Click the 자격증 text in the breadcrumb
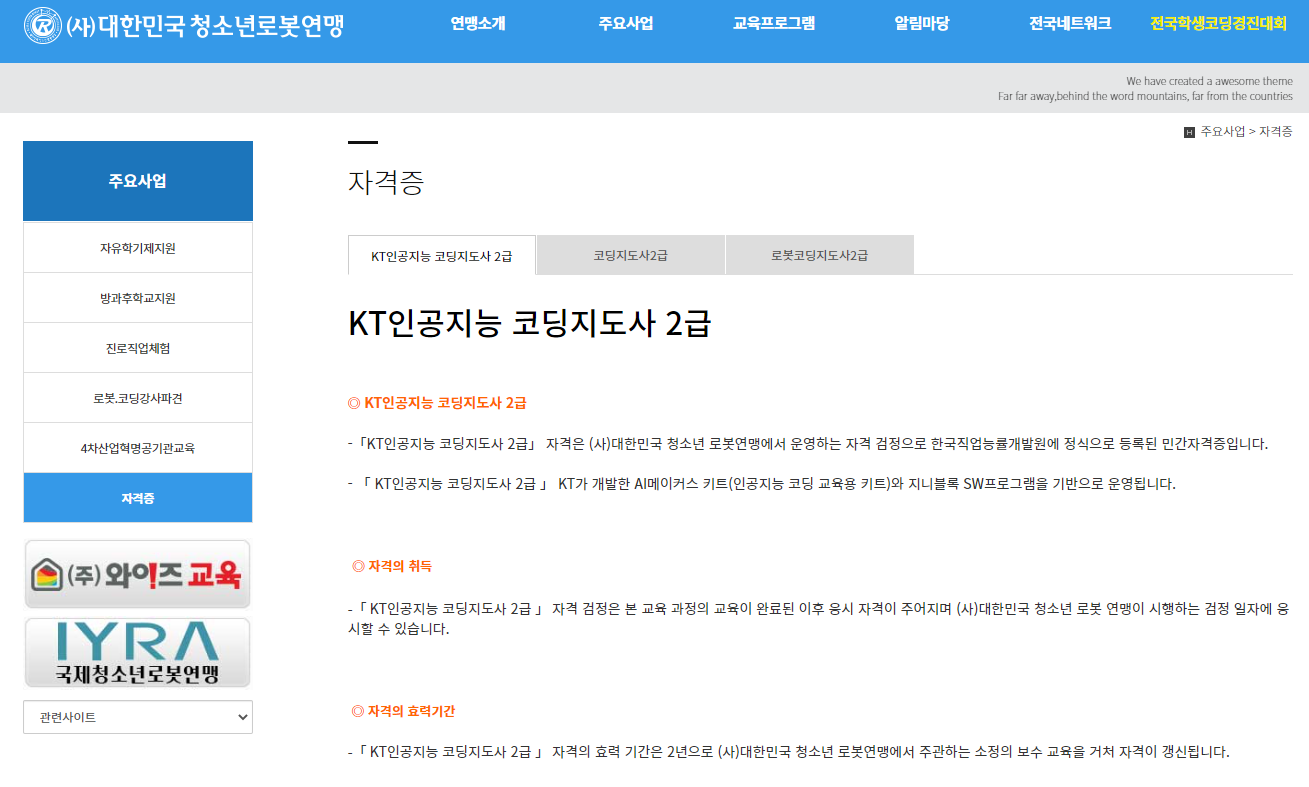This screenshot has width=1309, height=787. (x=1275, y=132)
